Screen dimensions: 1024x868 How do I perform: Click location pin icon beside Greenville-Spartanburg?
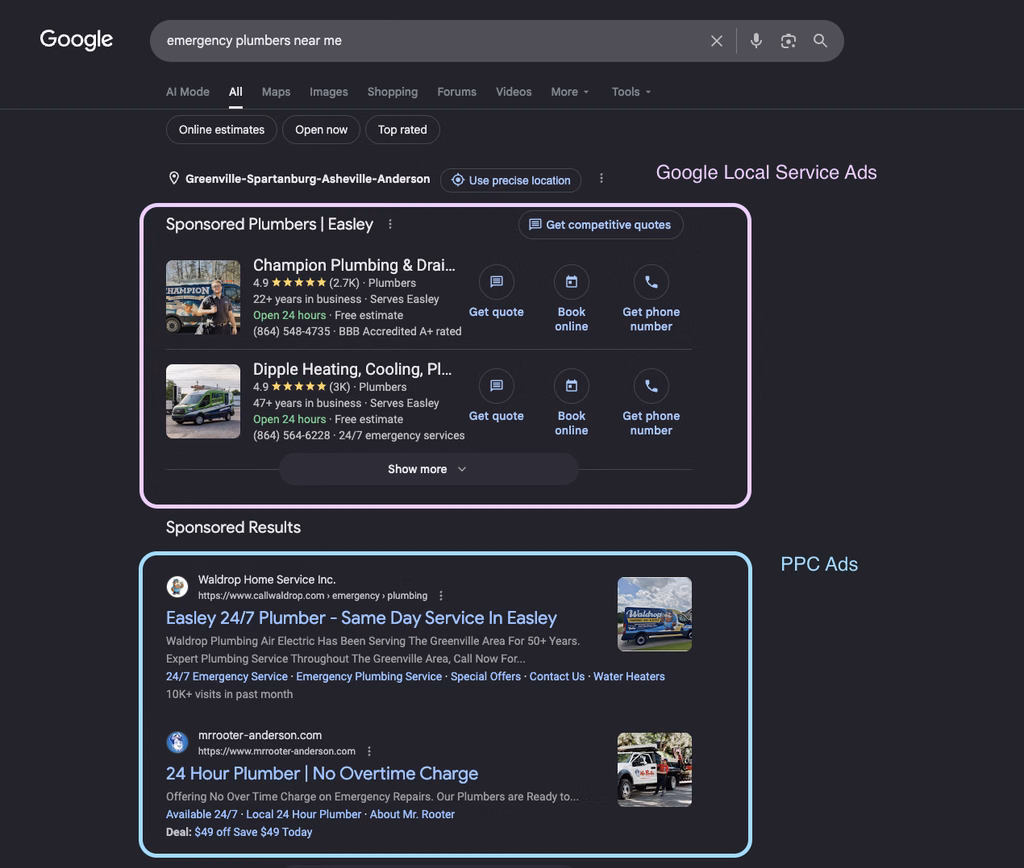coord(174,178)
